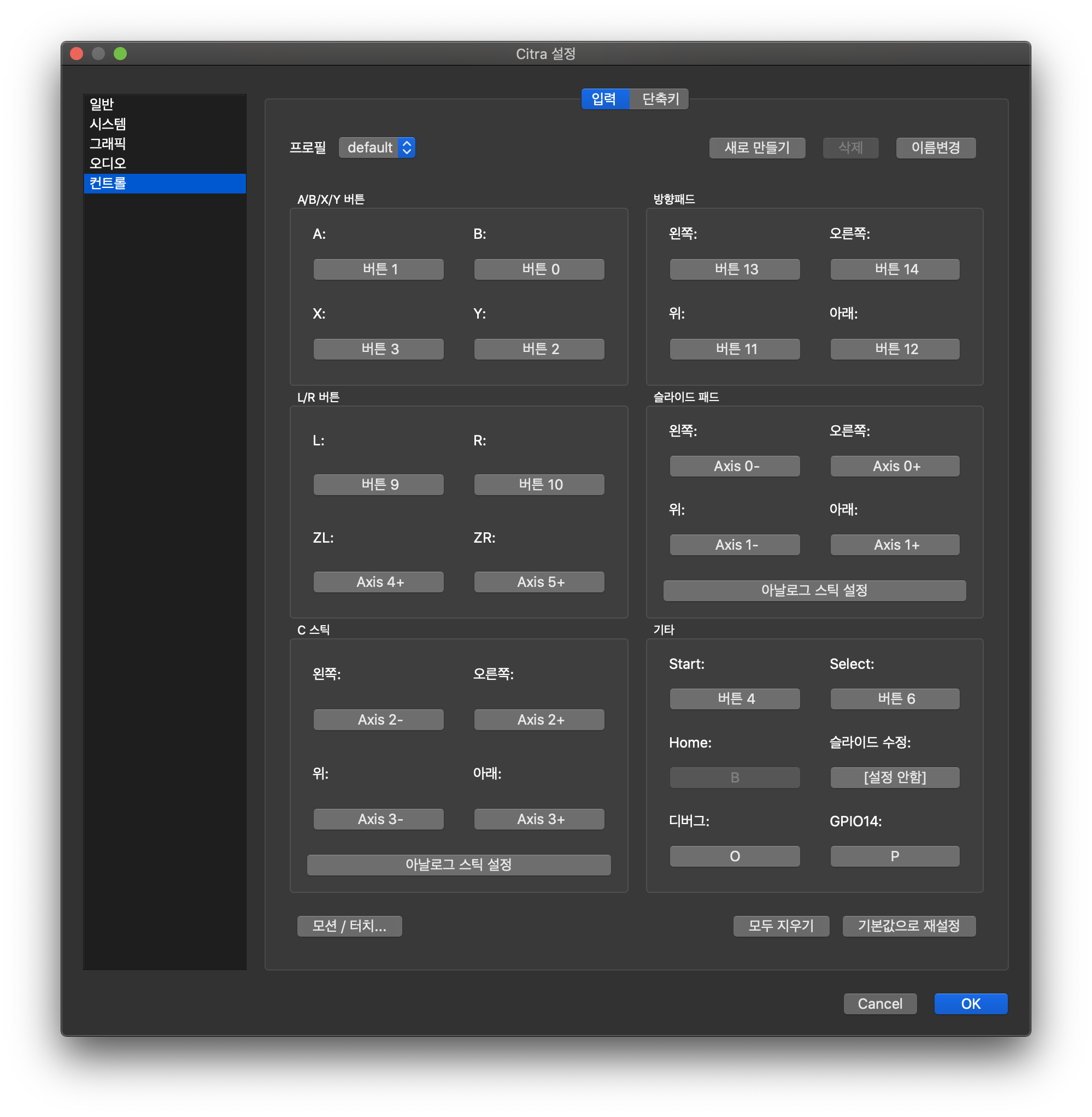Open the 프로필 default dropdown
This screenshot has width=1092, height=1117.
(x=377, y=148)
